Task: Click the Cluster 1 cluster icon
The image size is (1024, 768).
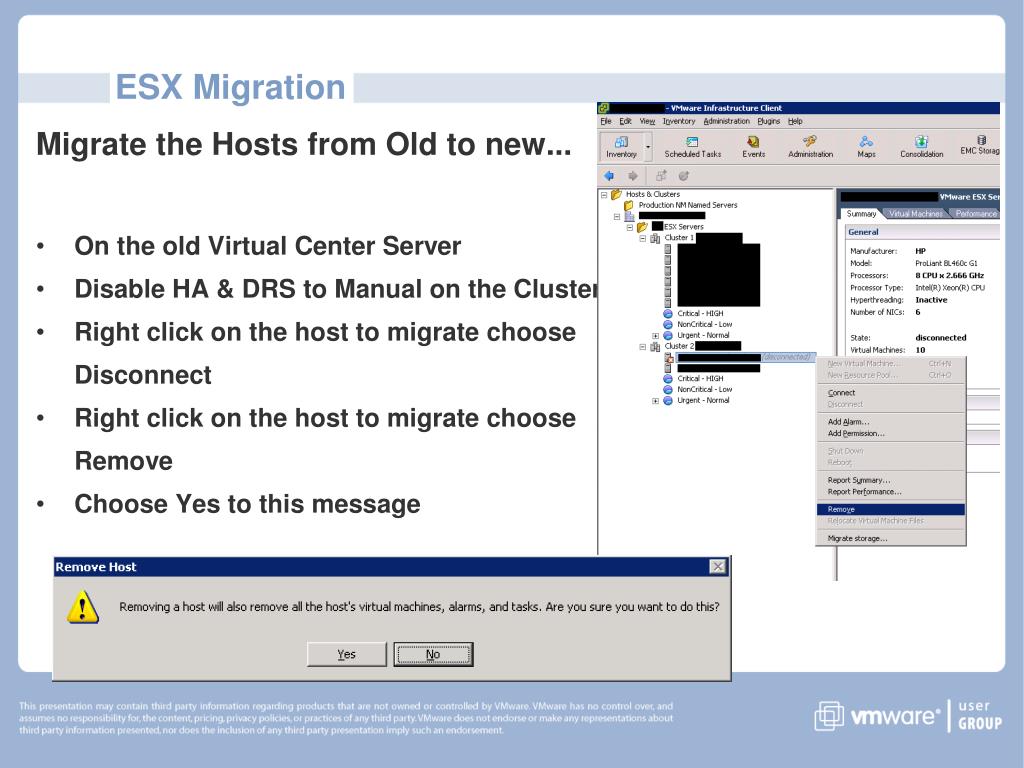Action: [x=655, y=238]
